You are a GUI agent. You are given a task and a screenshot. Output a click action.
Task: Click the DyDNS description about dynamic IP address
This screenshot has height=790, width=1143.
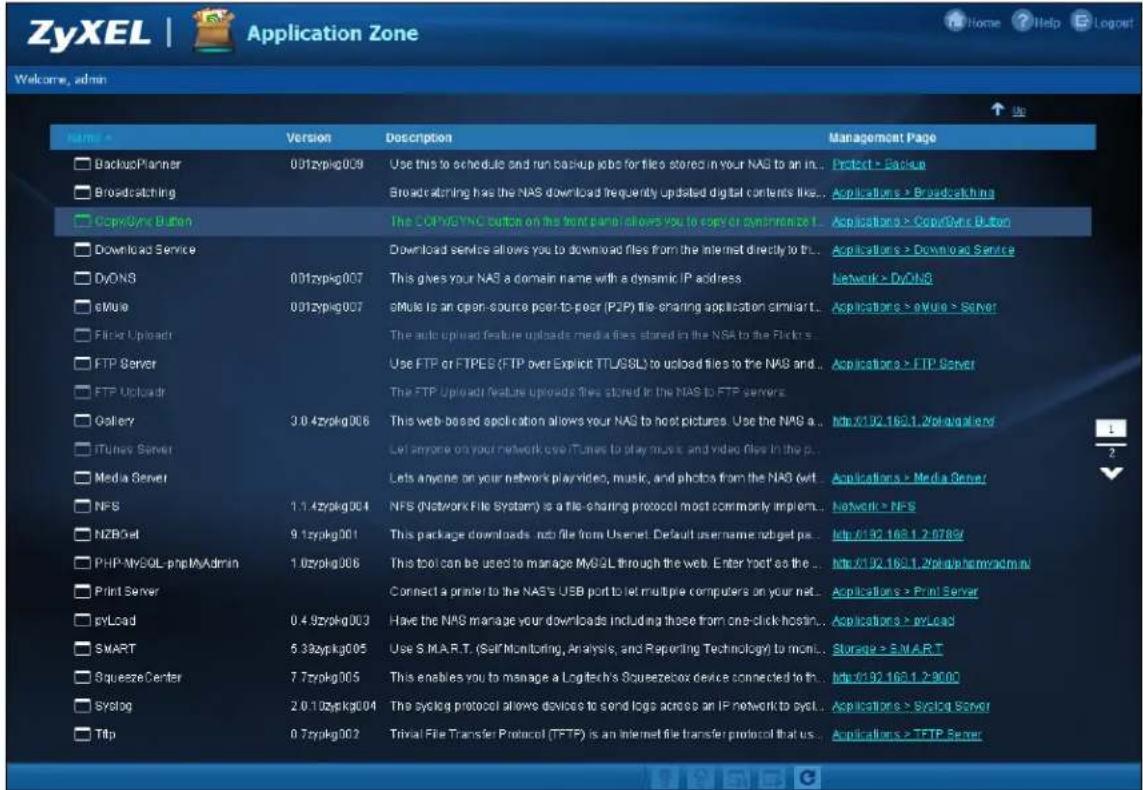pyautogui.click(x=565, y=278)
